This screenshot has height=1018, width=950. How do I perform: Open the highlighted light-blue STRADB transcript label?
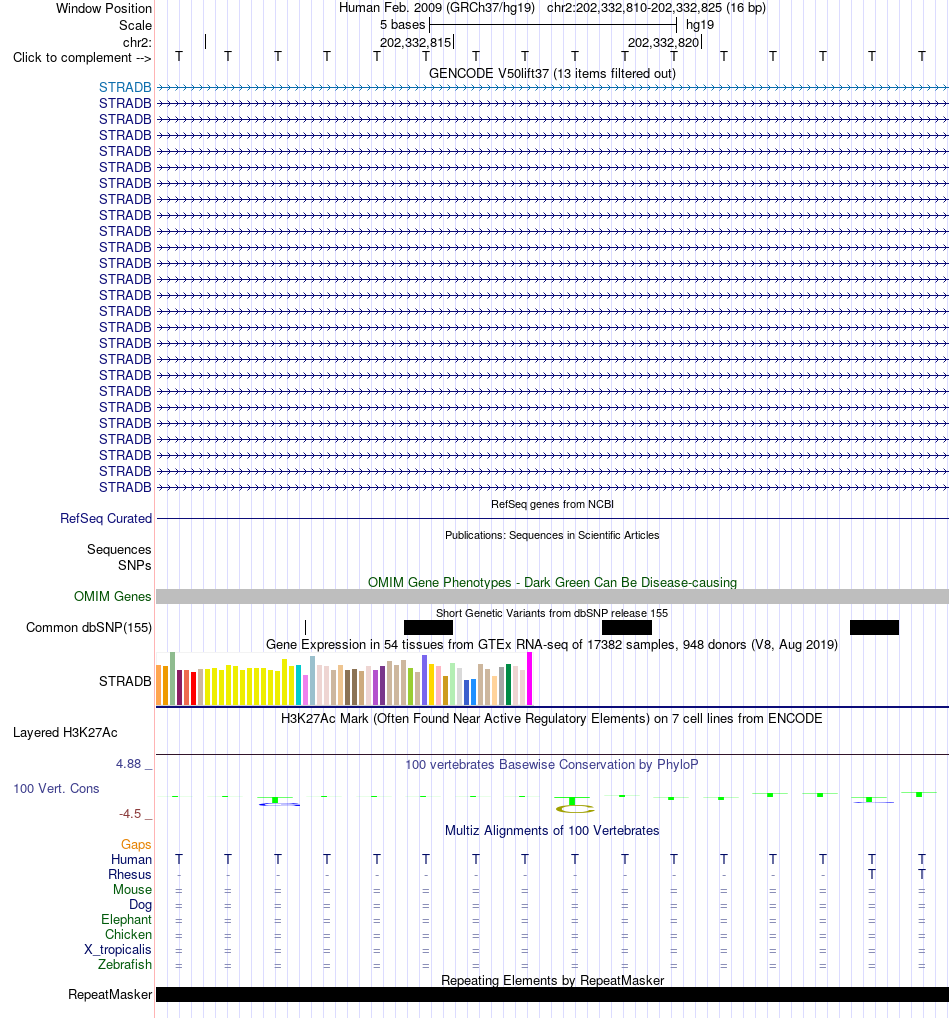click(125, 87)
